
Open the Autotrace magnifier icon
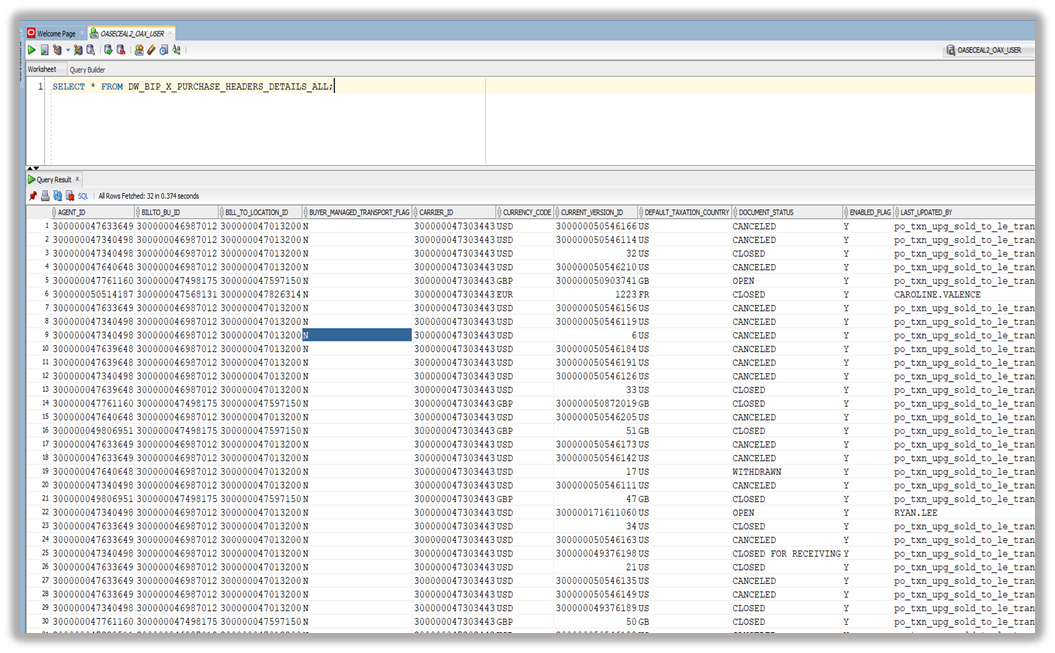91,52
